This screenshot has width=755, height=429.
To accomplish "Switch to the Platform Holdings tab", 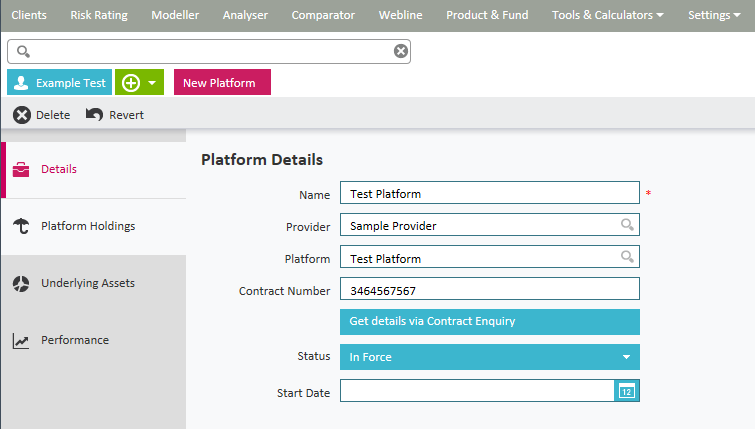I will 87,226.
